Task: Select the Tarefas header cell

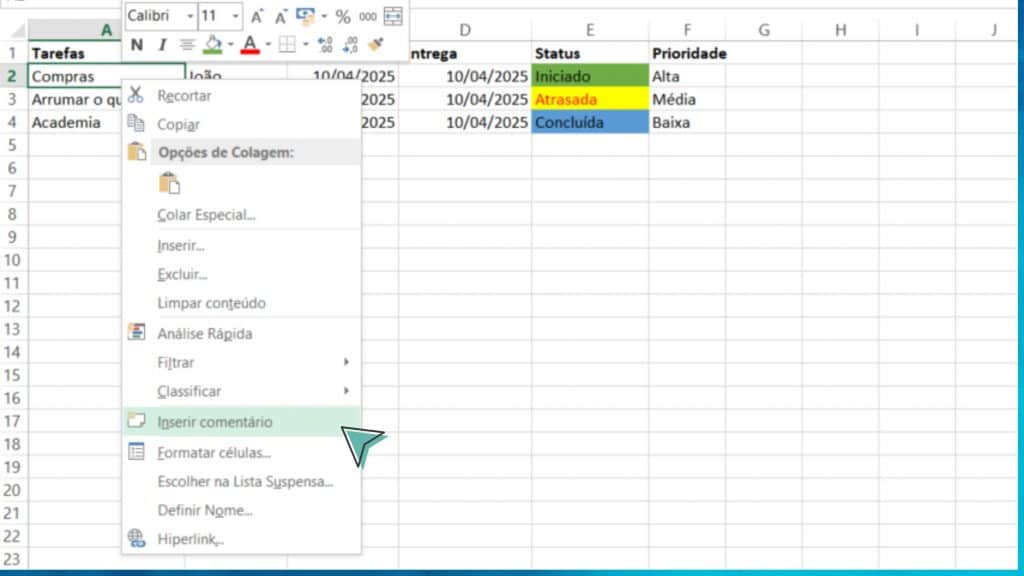Action: [75, 53]
